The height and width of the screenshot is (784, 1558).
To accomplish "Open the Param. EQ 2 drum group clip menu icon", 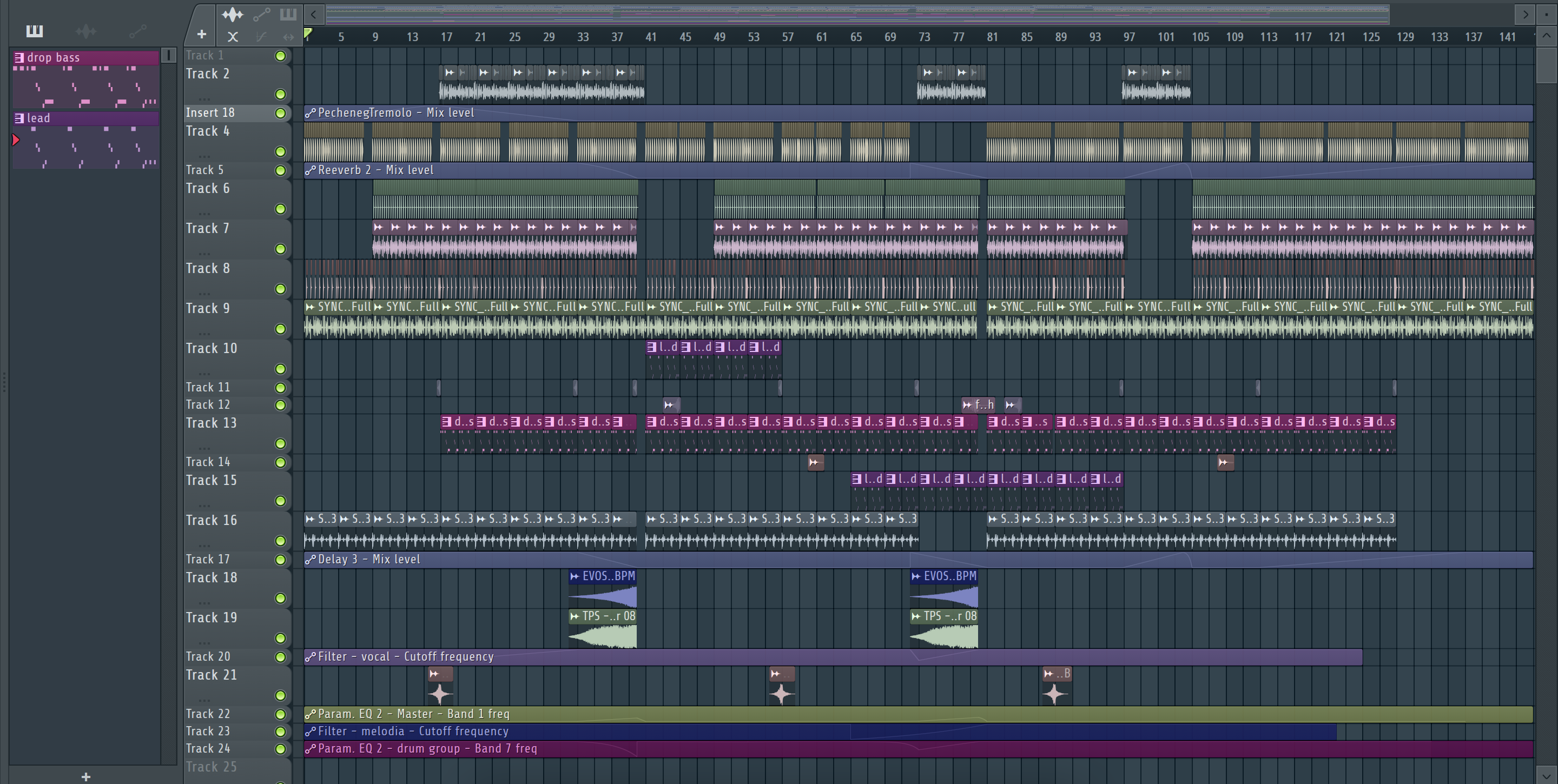I will 311,749.
